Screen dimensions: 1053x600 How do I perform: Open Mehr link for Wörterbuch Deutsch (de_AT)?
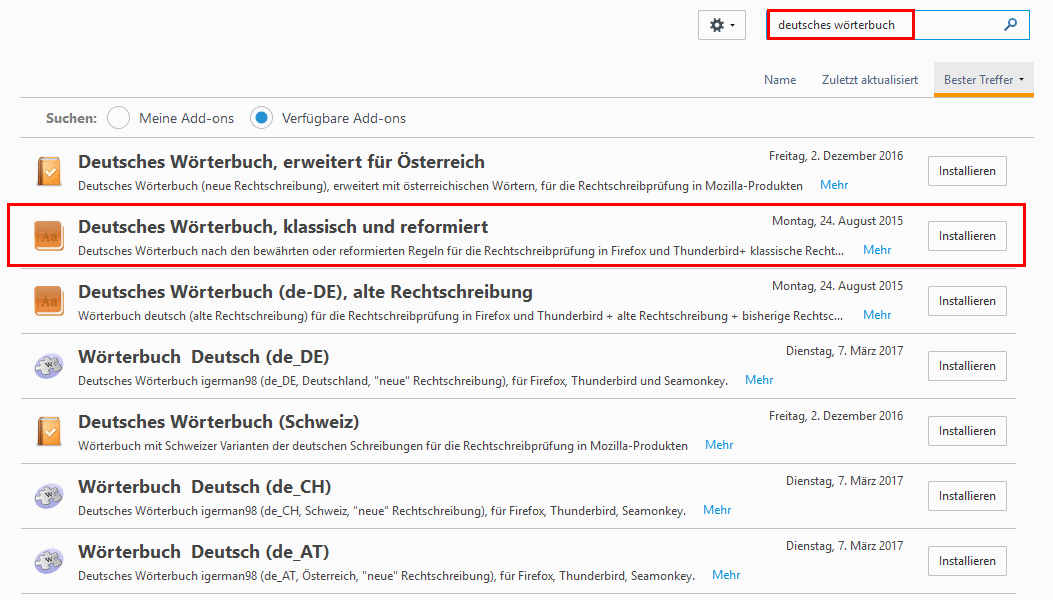point(726,574)
